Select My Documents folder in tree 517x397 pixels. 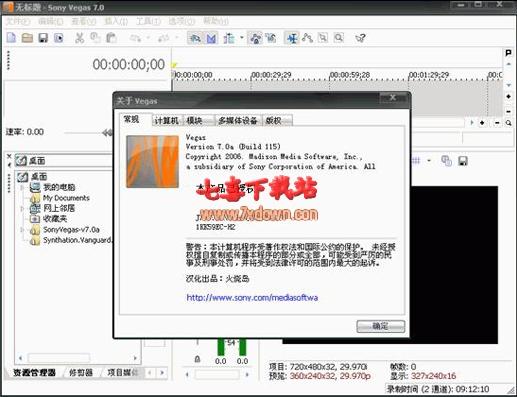tap(66, 198)
